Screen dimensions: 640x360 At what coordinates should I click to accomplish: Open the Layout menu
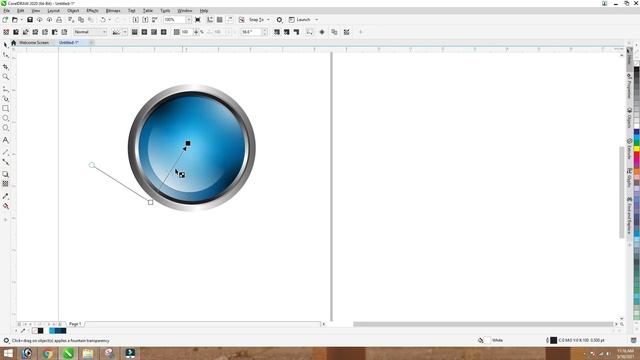pos(53,11)
